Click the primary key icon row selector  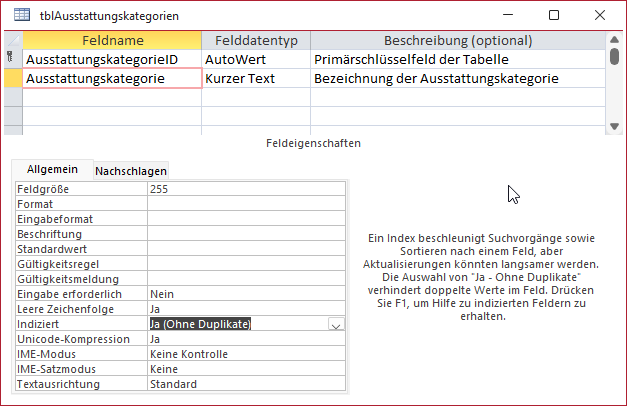pos(13,59)
